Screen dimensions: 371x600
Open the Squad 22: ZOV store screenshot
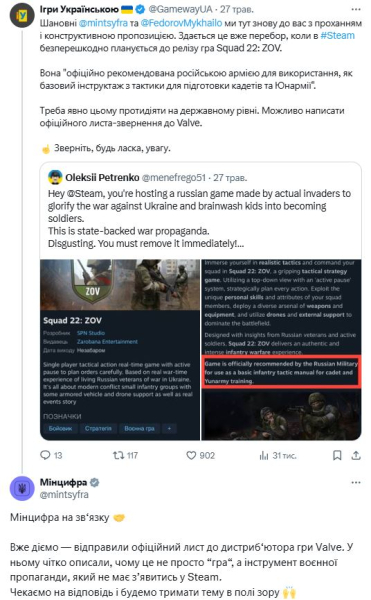click(x=120, y=350)
